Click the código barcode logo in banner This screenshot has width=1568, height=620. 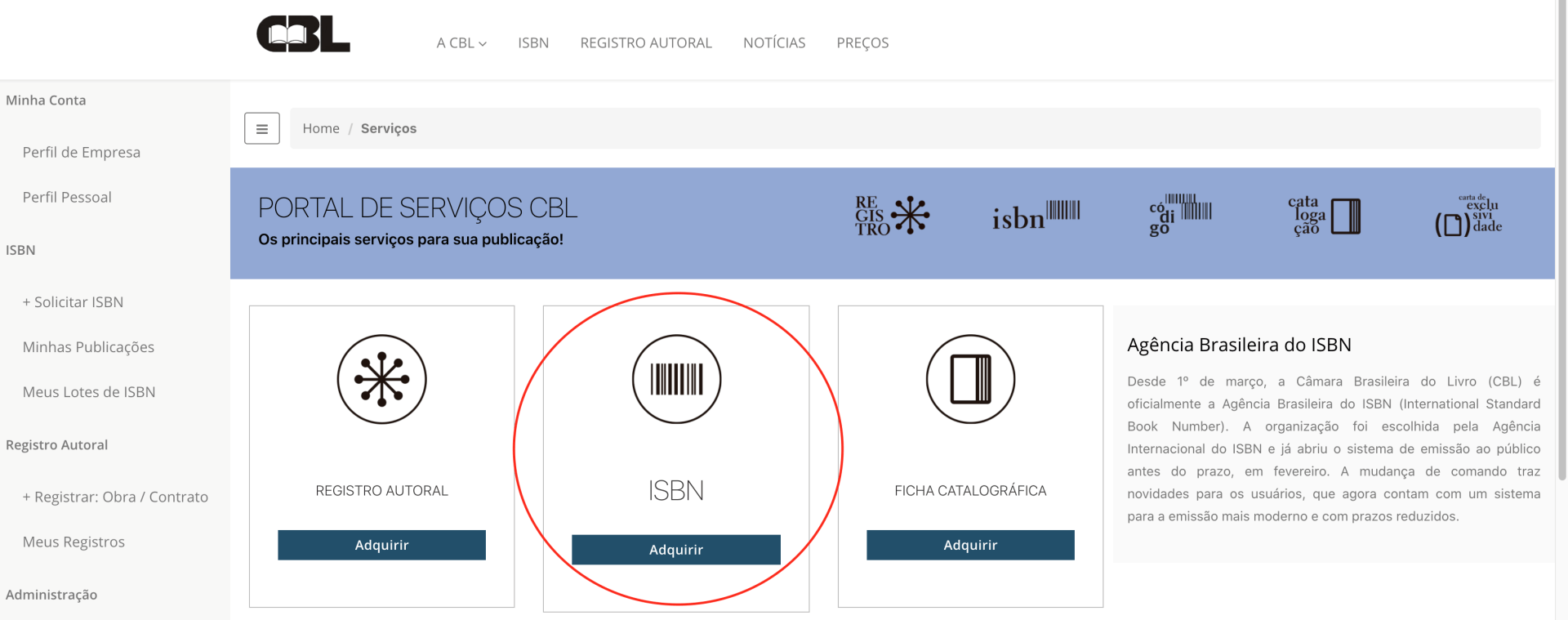pos(1180,215)
